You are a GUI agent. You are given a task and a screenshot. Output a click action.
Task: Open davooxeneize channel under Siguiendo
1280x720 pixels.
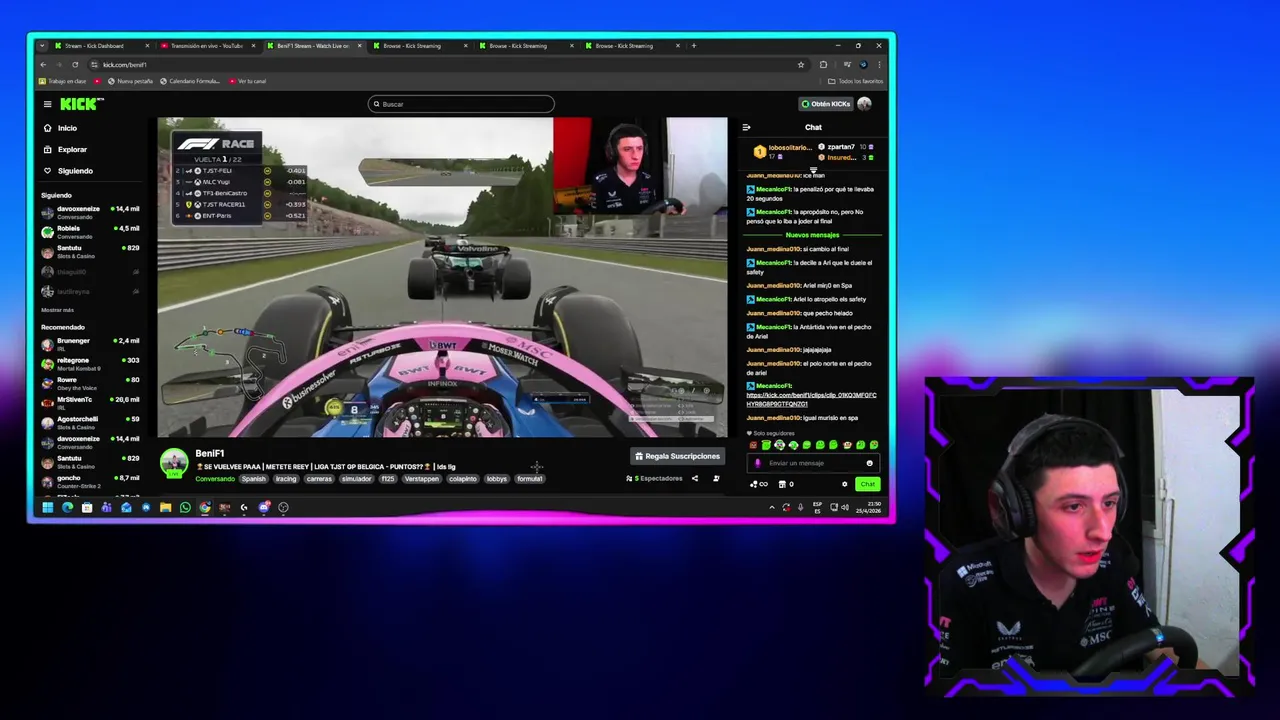coord(91,212)
